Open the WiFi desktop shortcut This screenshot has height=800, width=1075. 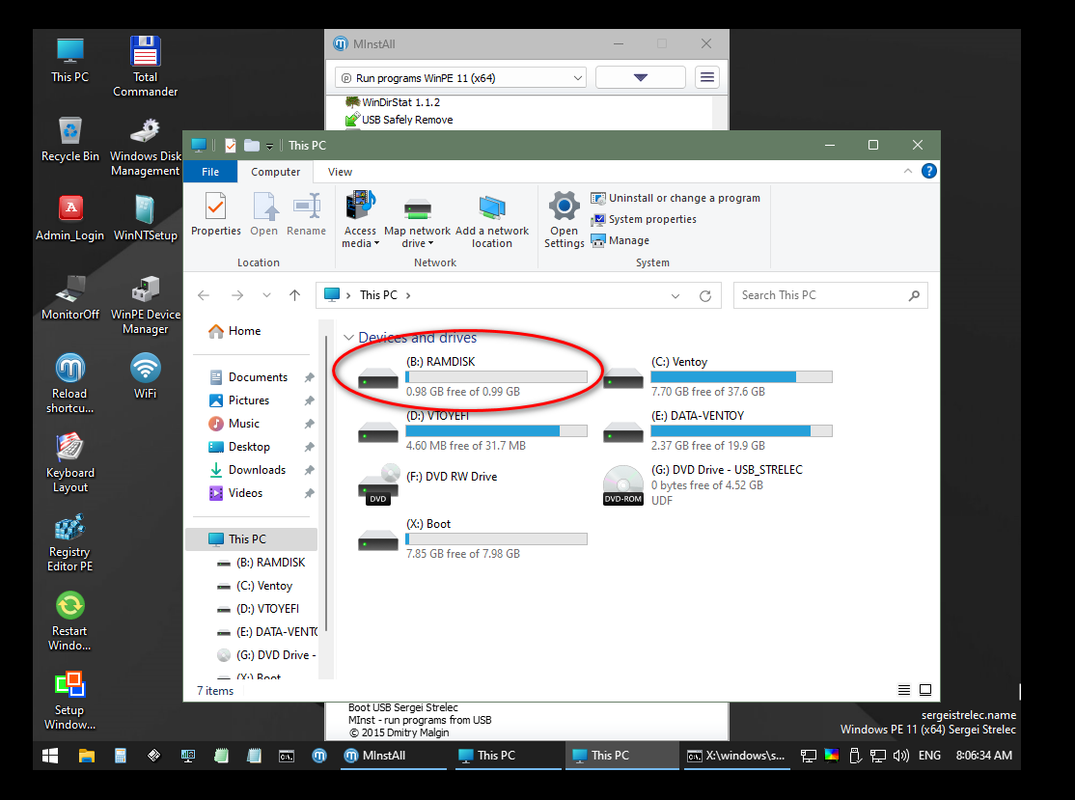pyautogui.click(x=145, y=376)
